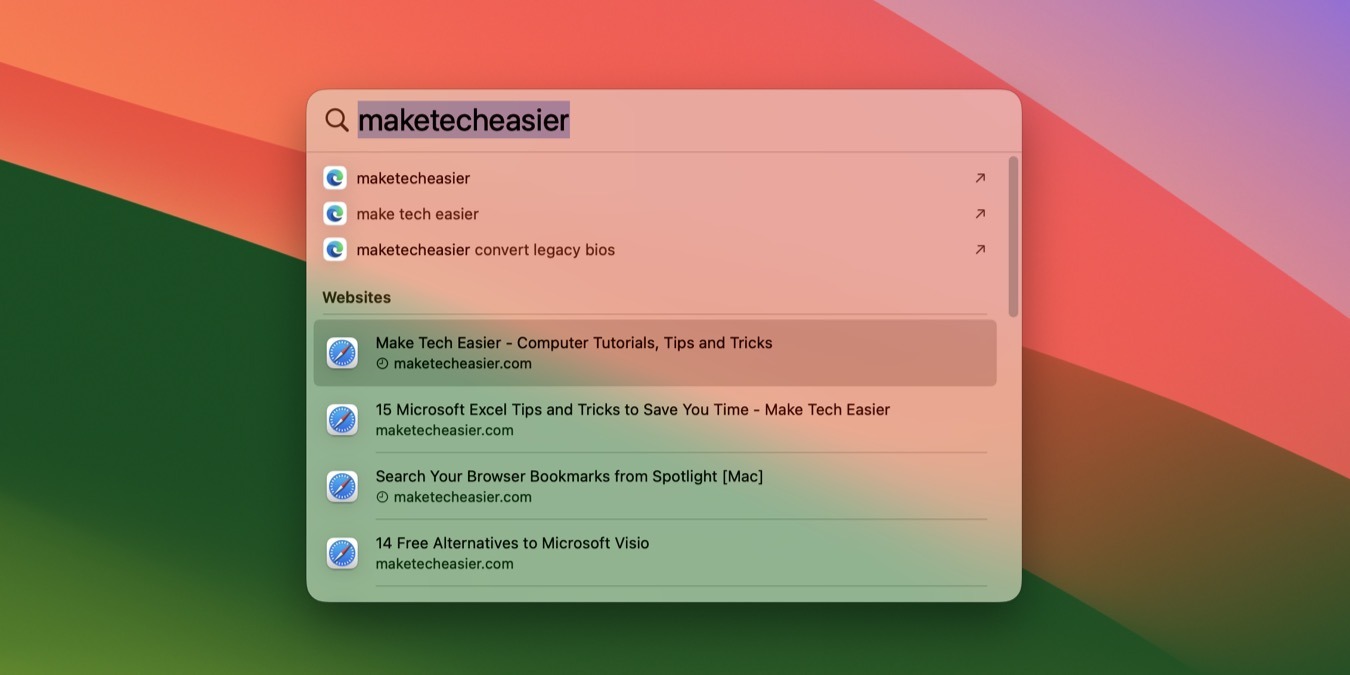
Task: Click the Microsoft Edge icon beside 'maketecheasier' suggestion
Action: pos(335,177)
